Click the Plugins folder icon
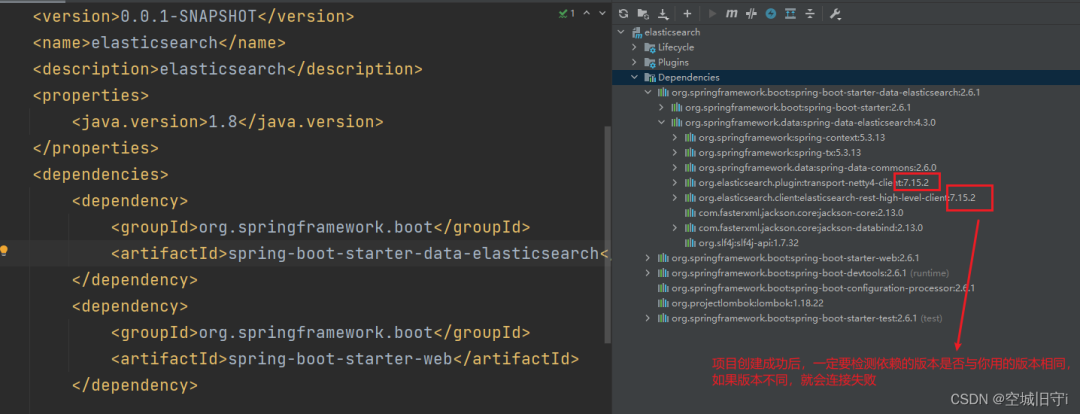This screenshot has width=1080, height=414. (650, 63)
